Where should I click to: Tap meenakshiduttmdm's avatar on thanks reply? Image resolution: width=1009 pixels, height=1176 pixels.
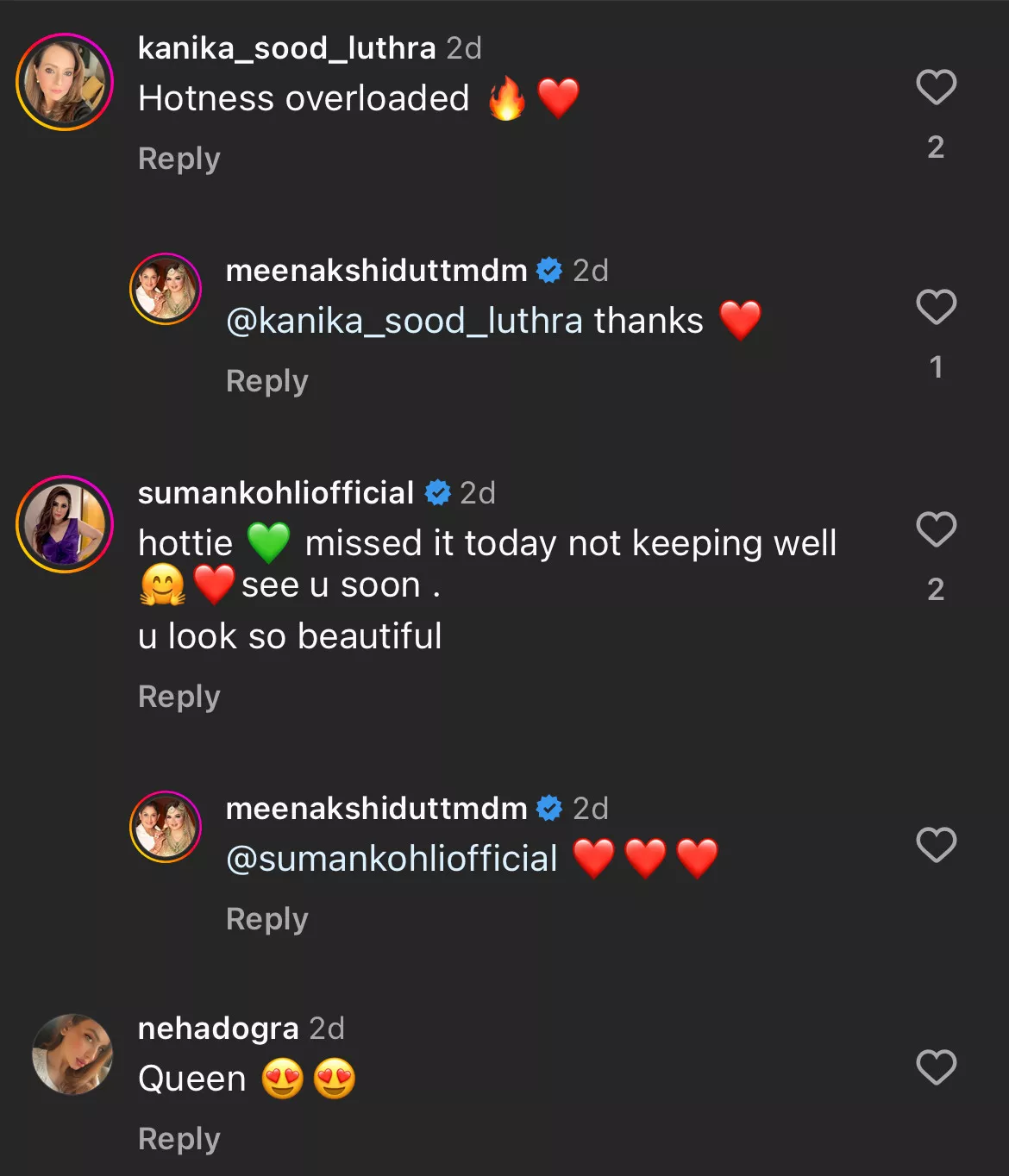click(x=166, y=289)
